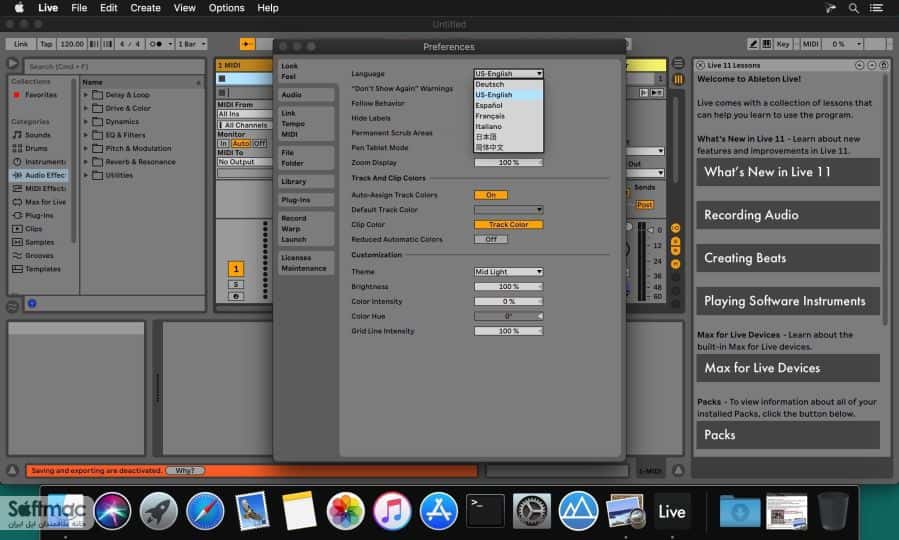The width and height of the screenshot is (899, 540).
Task: Set Monitor to Auto
Action: click(241, 143)
